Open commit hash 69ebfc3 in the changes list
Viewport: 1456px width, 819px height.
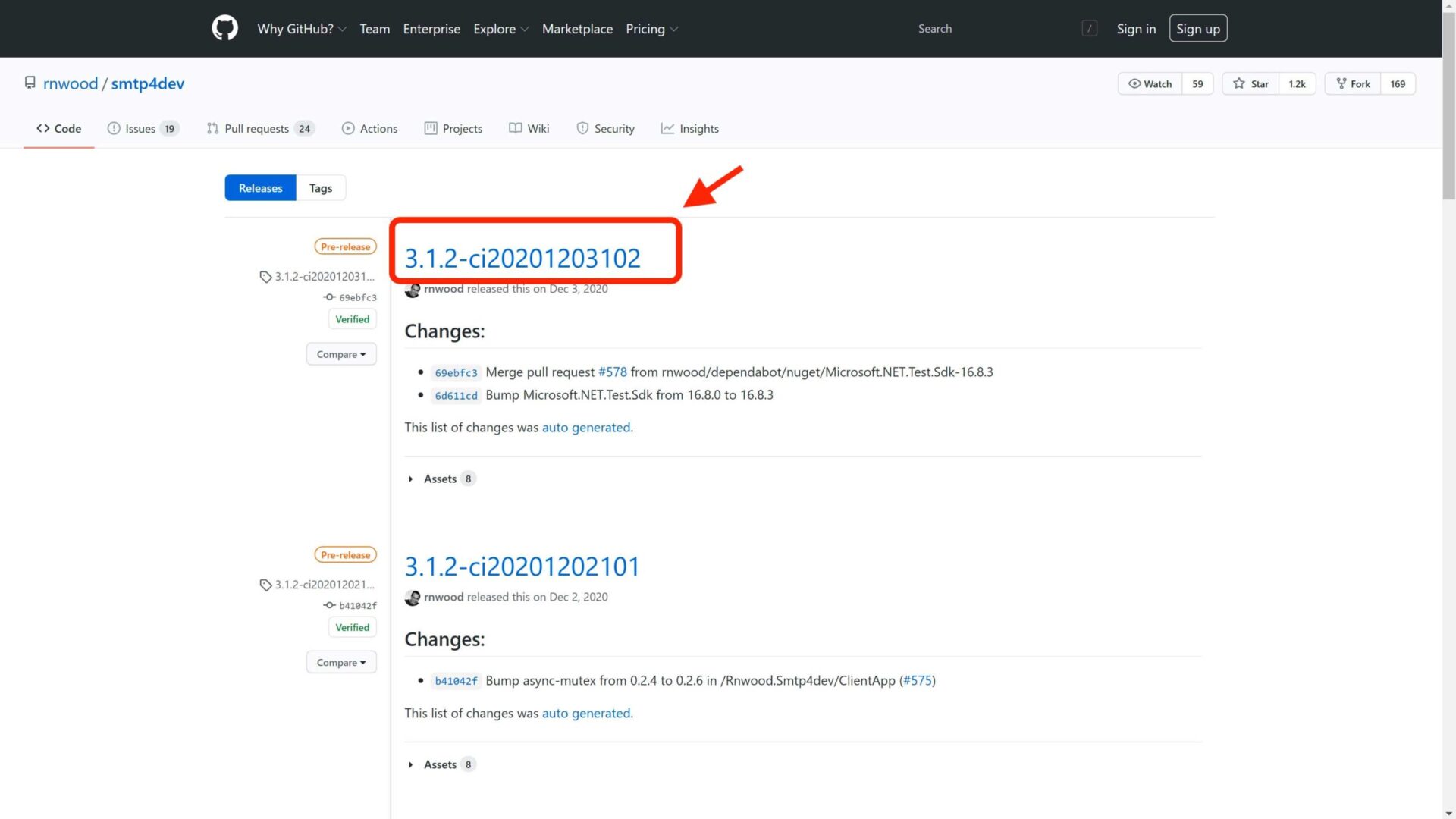click(x=456, y=372)
